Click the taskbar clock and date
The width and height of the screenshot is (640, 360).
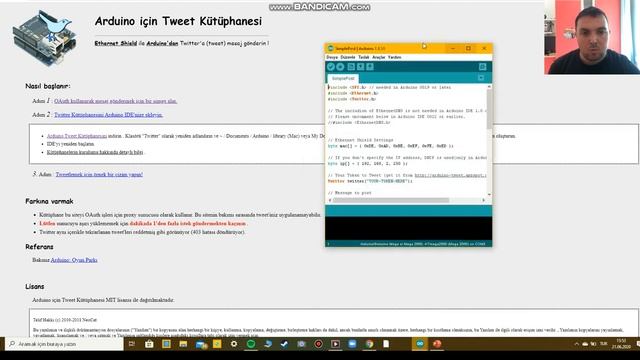(x=621, y=344)
